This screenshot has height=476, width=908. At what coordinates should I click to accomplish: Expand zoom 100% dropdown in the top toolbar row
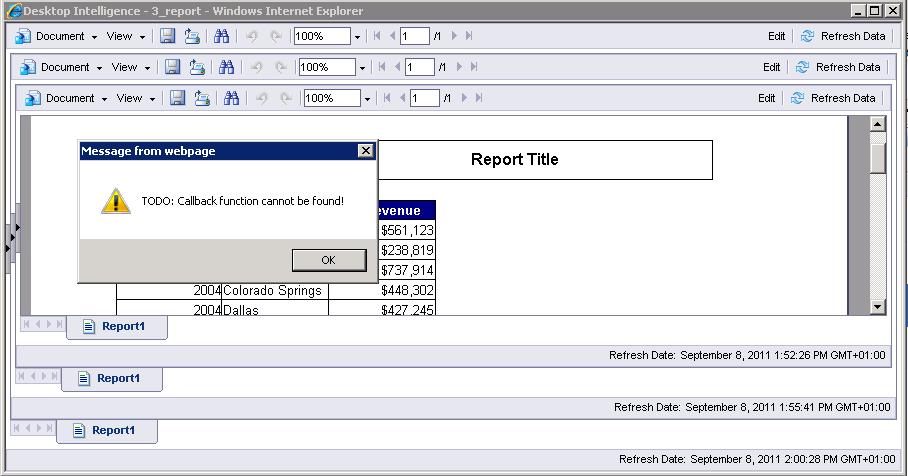click(x=357, y=36)
